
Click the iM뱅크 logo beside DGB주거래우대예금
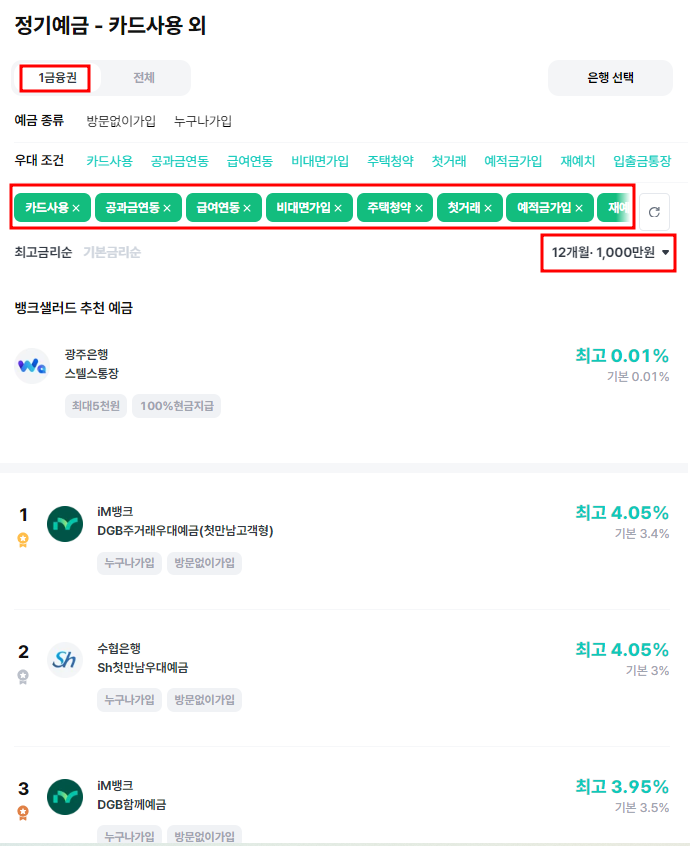pyautogui.click(x=65, y=523)
